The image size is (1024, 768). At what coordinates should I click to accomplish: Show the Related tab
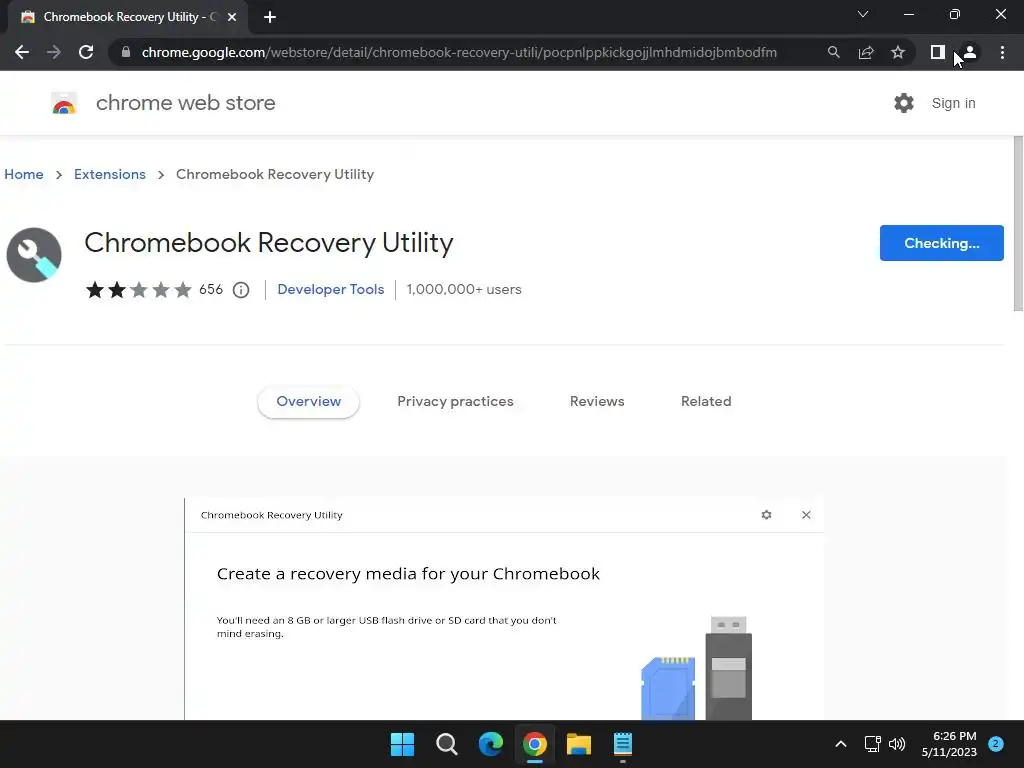pyautogui.click(x=706, y=401)
